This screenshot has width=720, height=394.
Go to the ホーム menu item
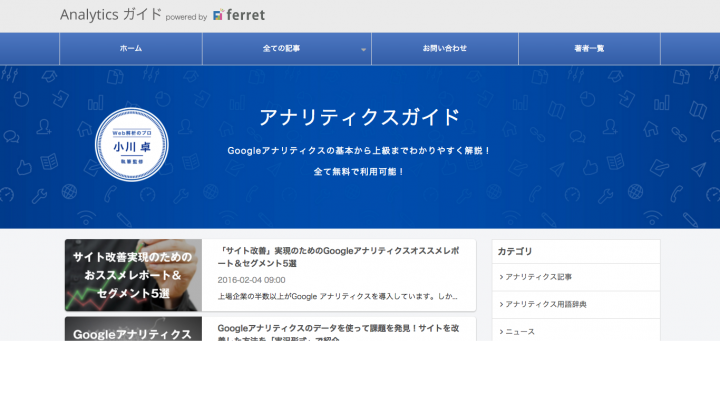131,48
